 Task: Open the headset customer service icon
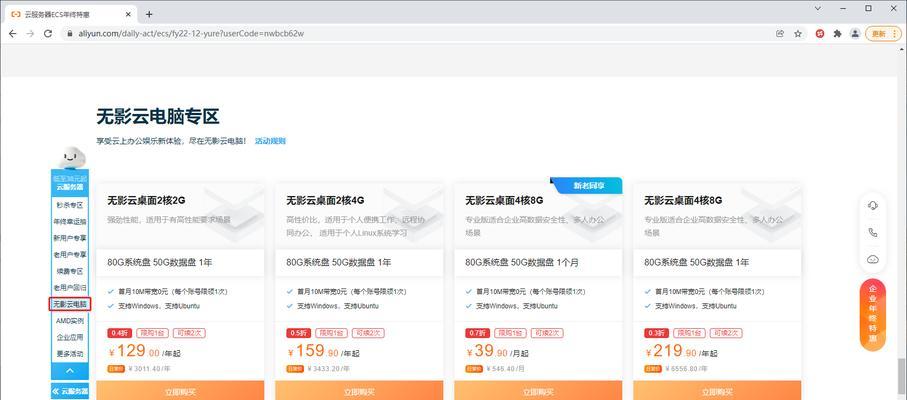coord(872,205)
